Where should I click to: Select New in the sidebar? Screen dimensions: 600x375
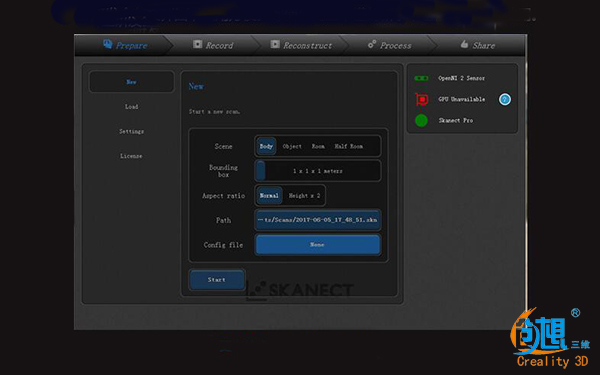131,82
